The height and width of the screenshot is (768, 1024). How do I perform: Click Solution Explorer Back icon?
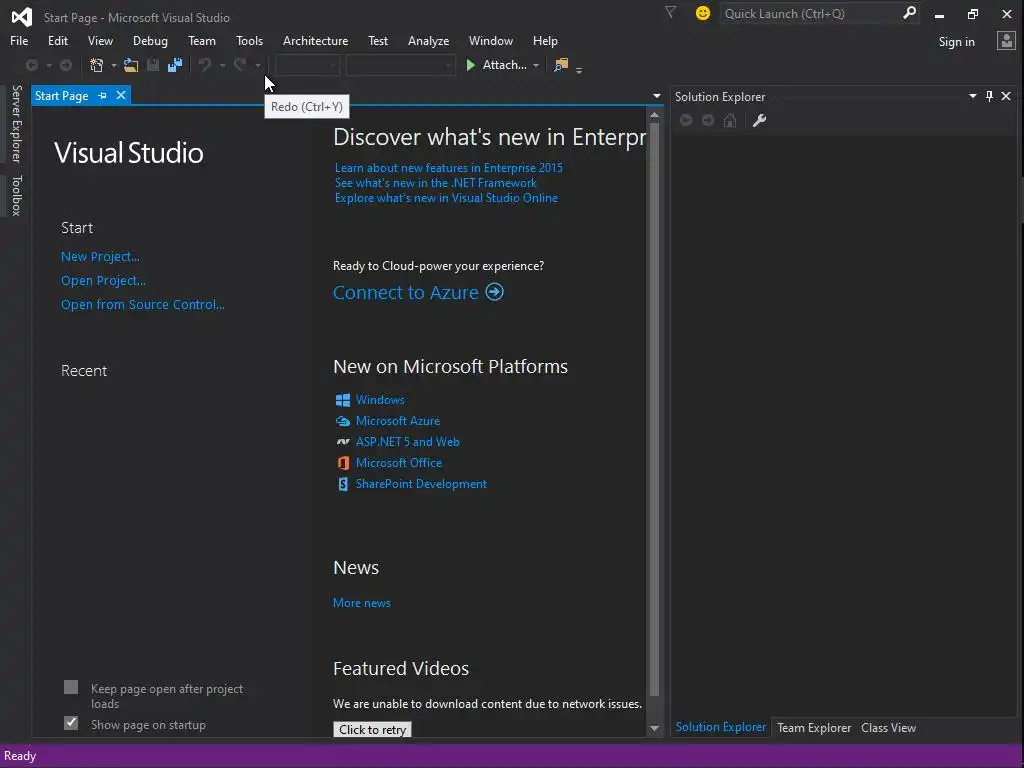[686, 120]
